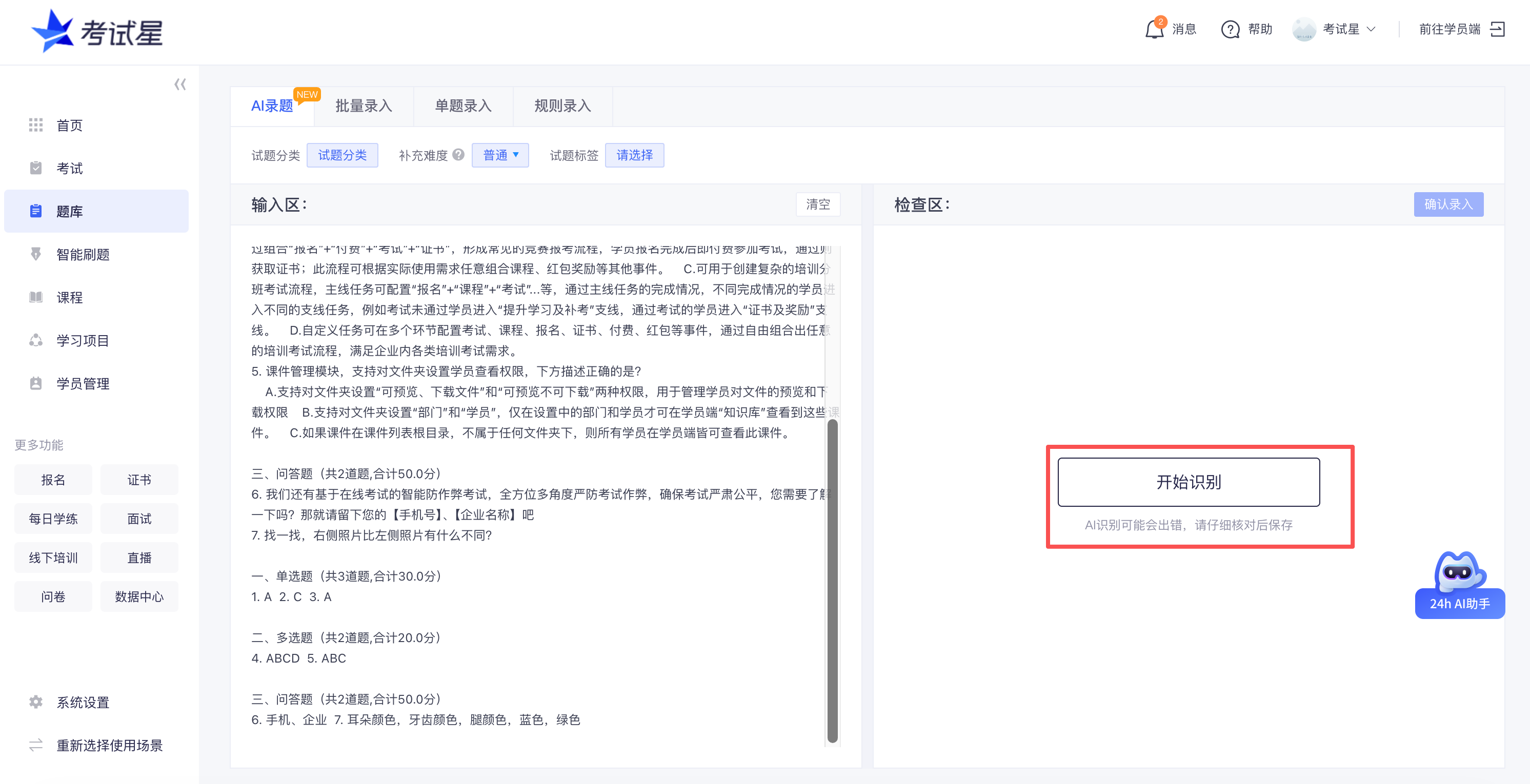Viewport: 1530px width, 784px height.
Task: Click the 系统设置 gear icon
Action: pyautogui.click(x=36, y=702)
